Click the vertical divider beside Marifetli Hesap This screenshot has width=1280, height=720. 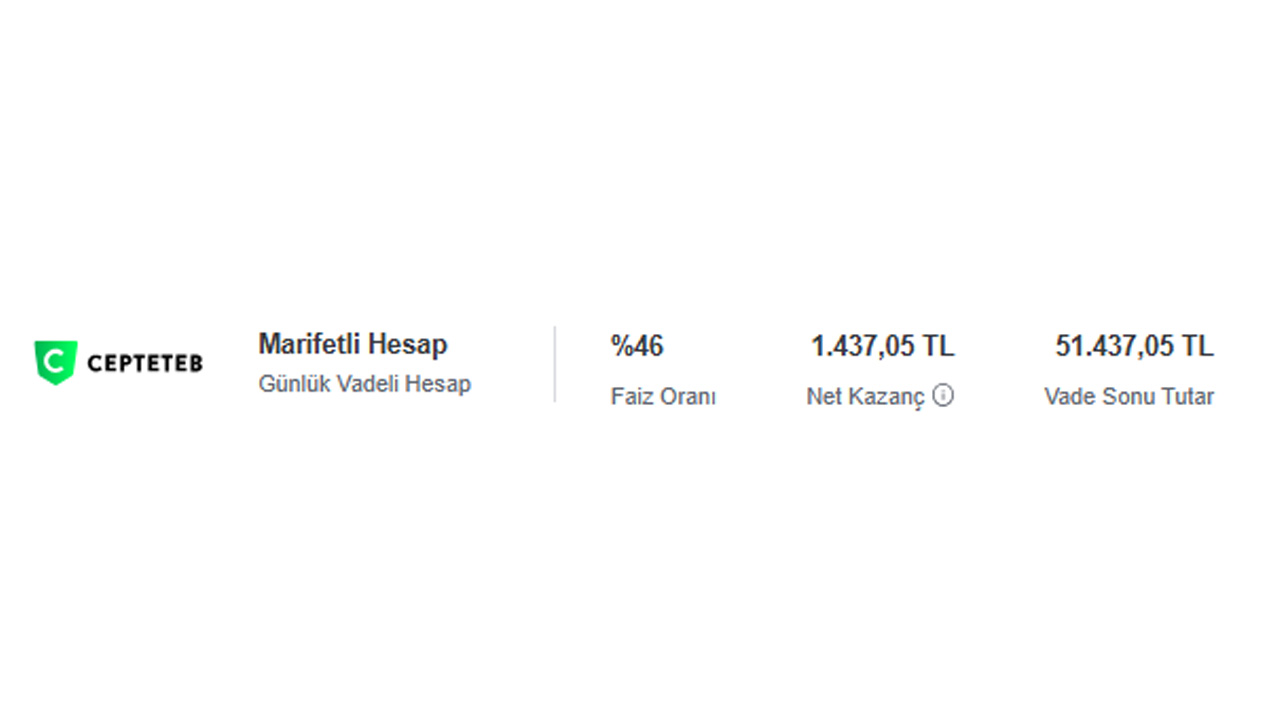pyautogui.click(x=555, y=364)
